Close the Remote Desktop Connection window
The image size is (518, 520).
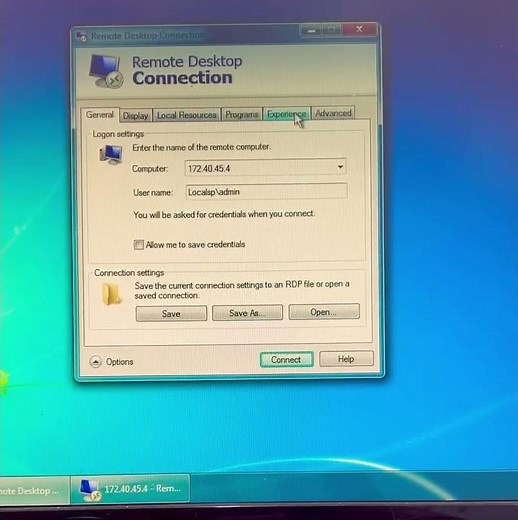359,29
